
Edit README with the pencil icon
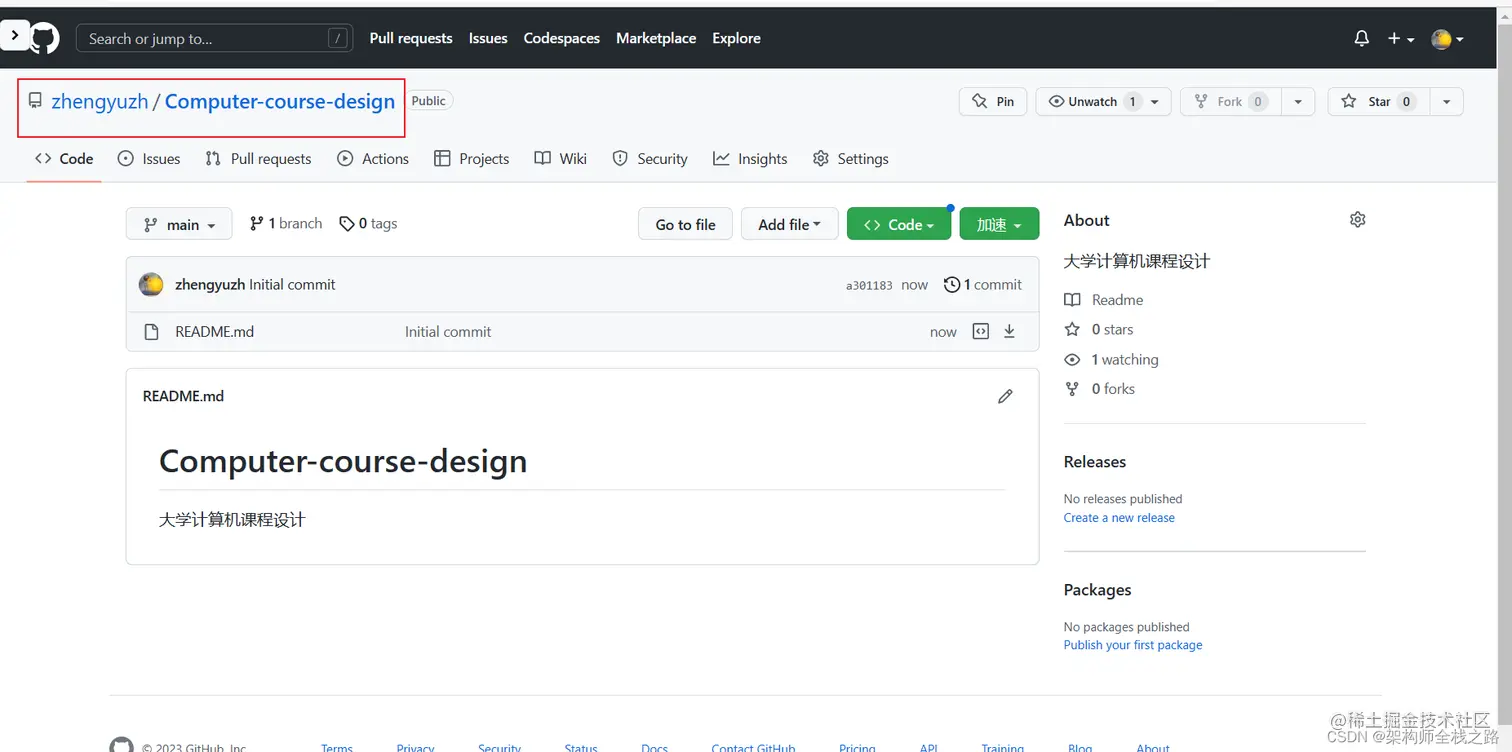click(x=1005, y=396)
